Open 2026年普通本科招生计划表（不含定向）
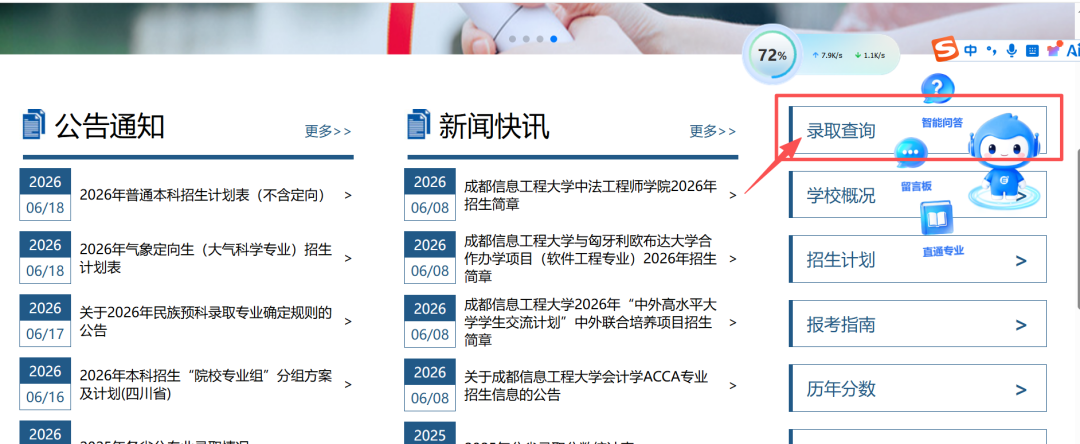 pyautogui.click(x=202, y=195)
